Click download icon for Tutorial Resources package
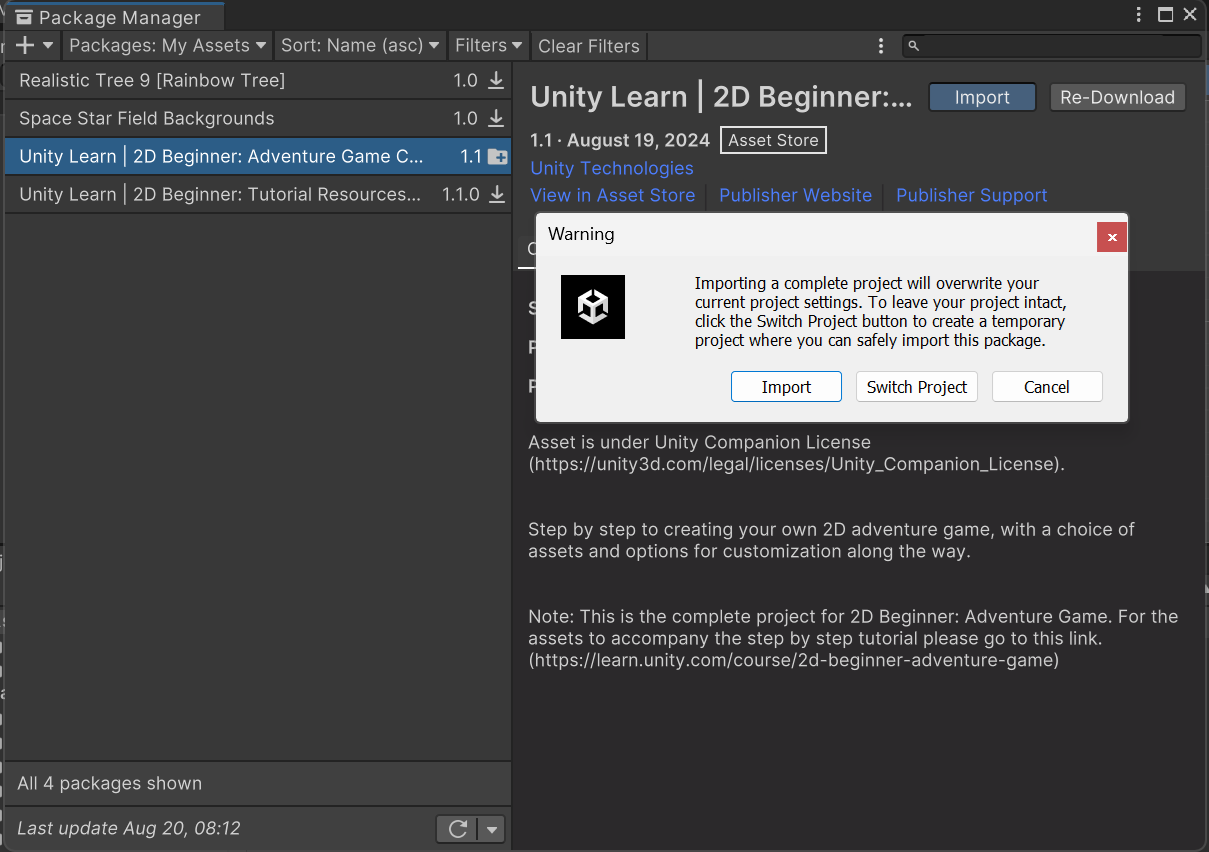Image resolution: width=1209 pixels, height=852 pixels. point(496,195)
